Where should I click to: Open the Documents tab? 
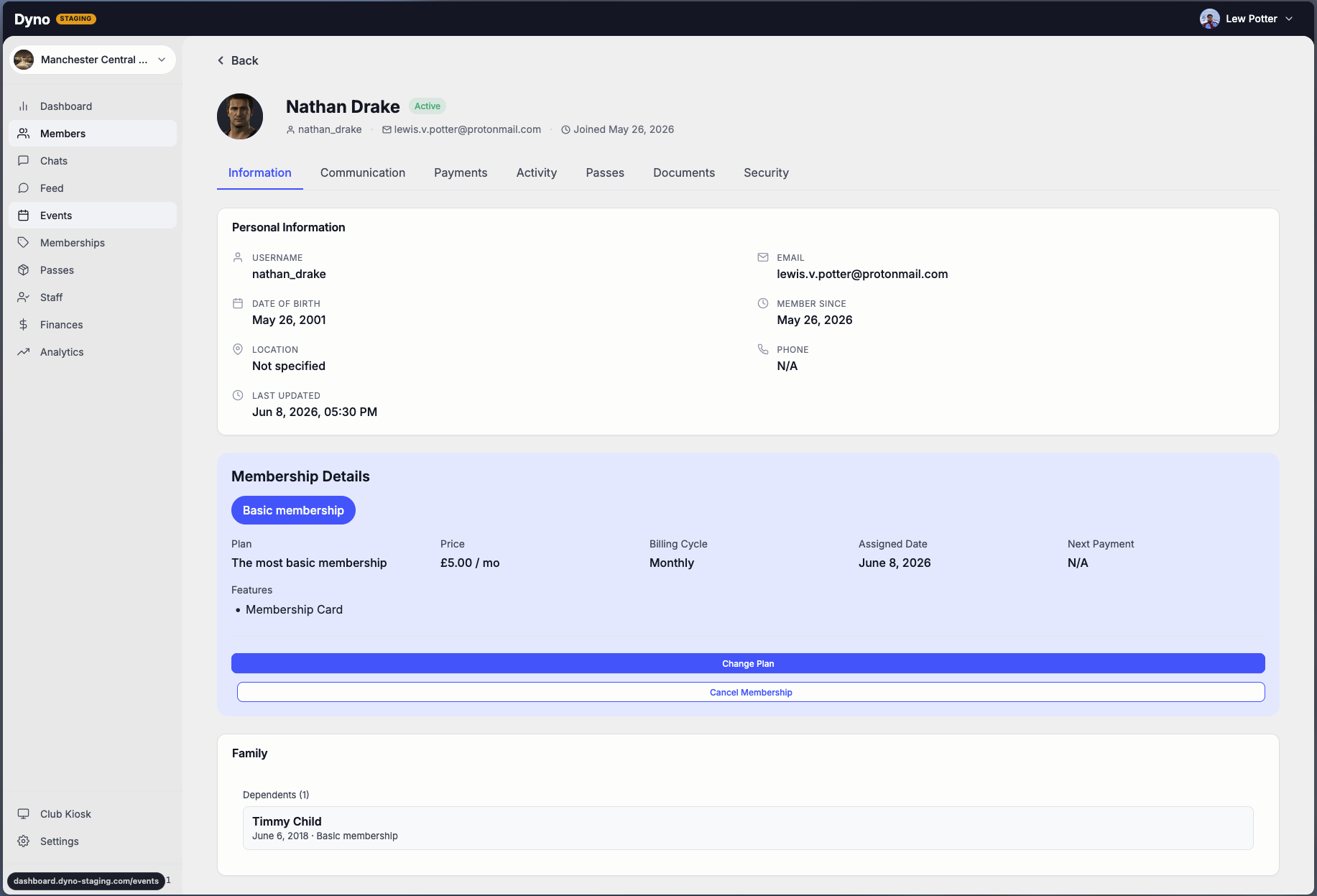684,172
